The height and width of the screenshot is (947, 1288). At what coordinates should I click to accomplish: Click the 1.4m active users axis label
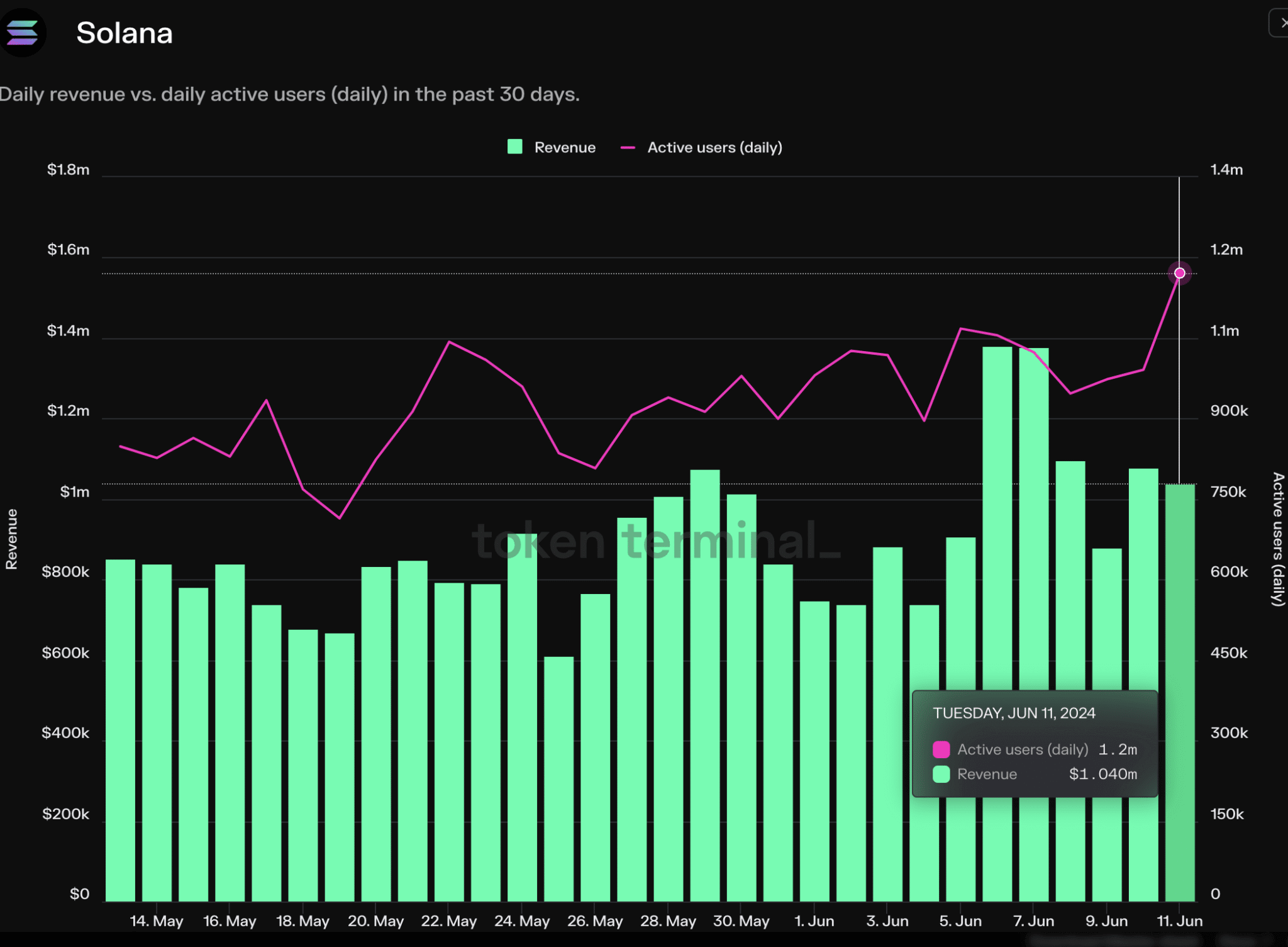pos(1226,170)
